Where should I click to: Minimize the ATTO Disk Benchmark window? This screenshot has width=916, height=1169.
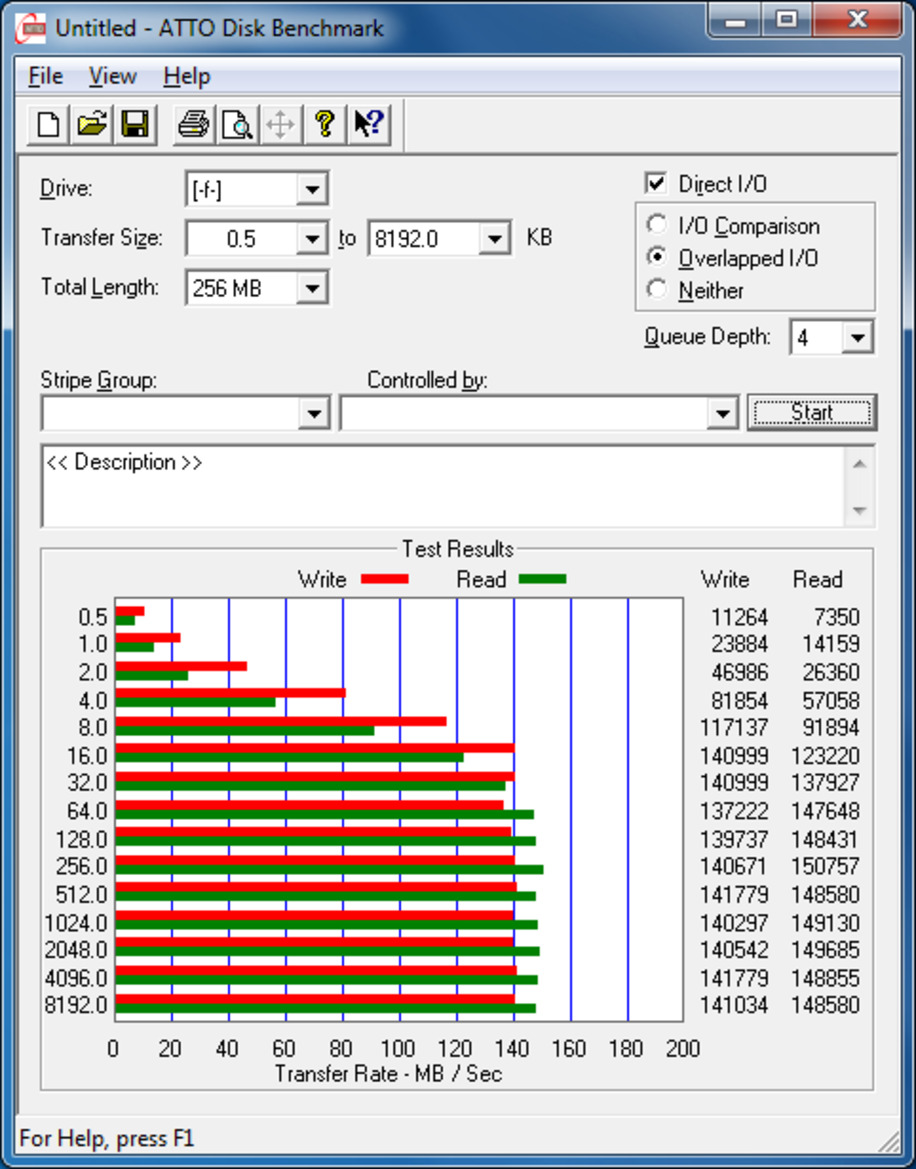point(735,20)
